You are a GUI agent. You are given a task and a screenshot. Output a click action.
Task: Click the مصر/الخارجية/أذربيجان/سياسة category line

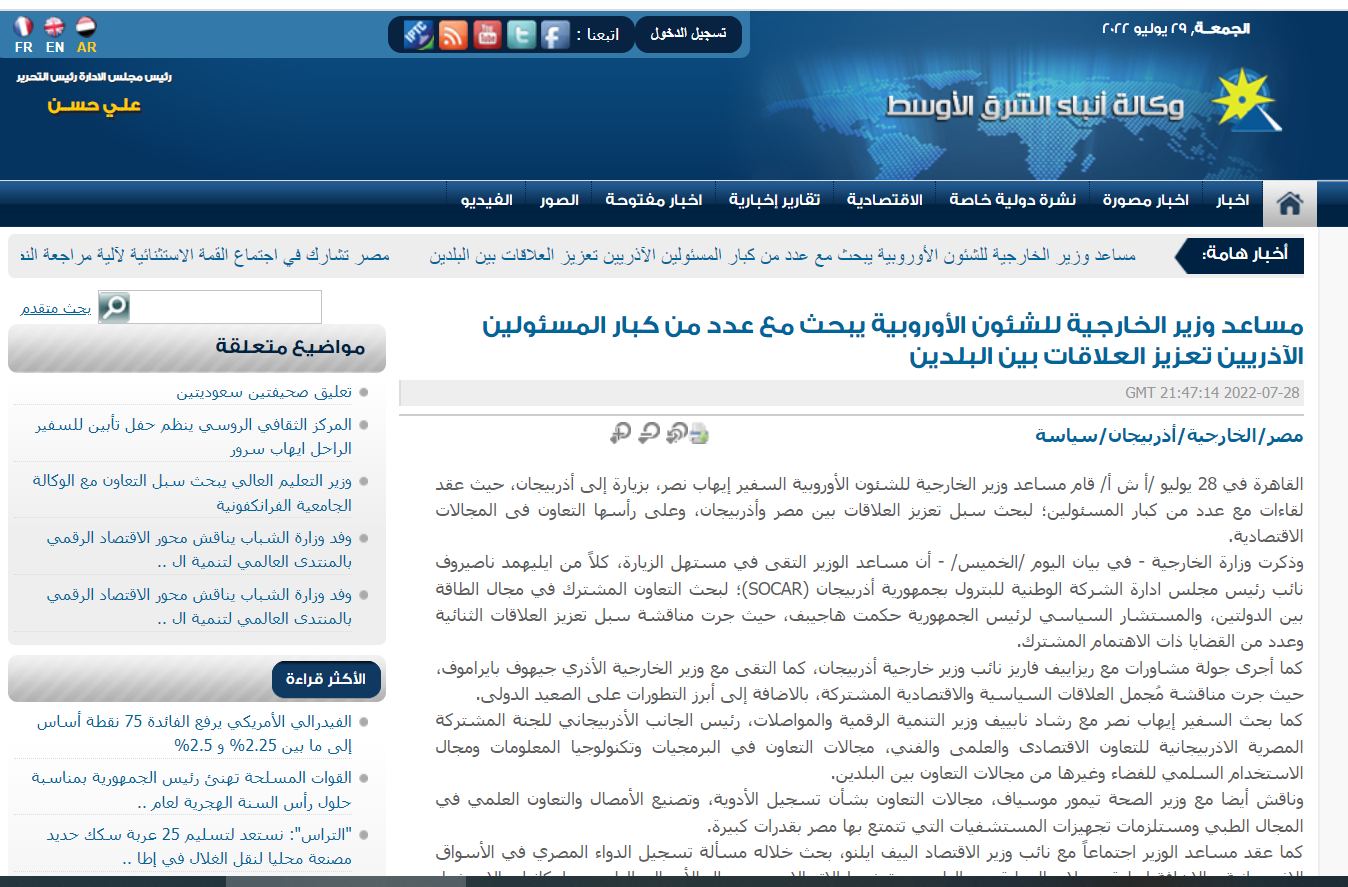(x=1169, y=436)
